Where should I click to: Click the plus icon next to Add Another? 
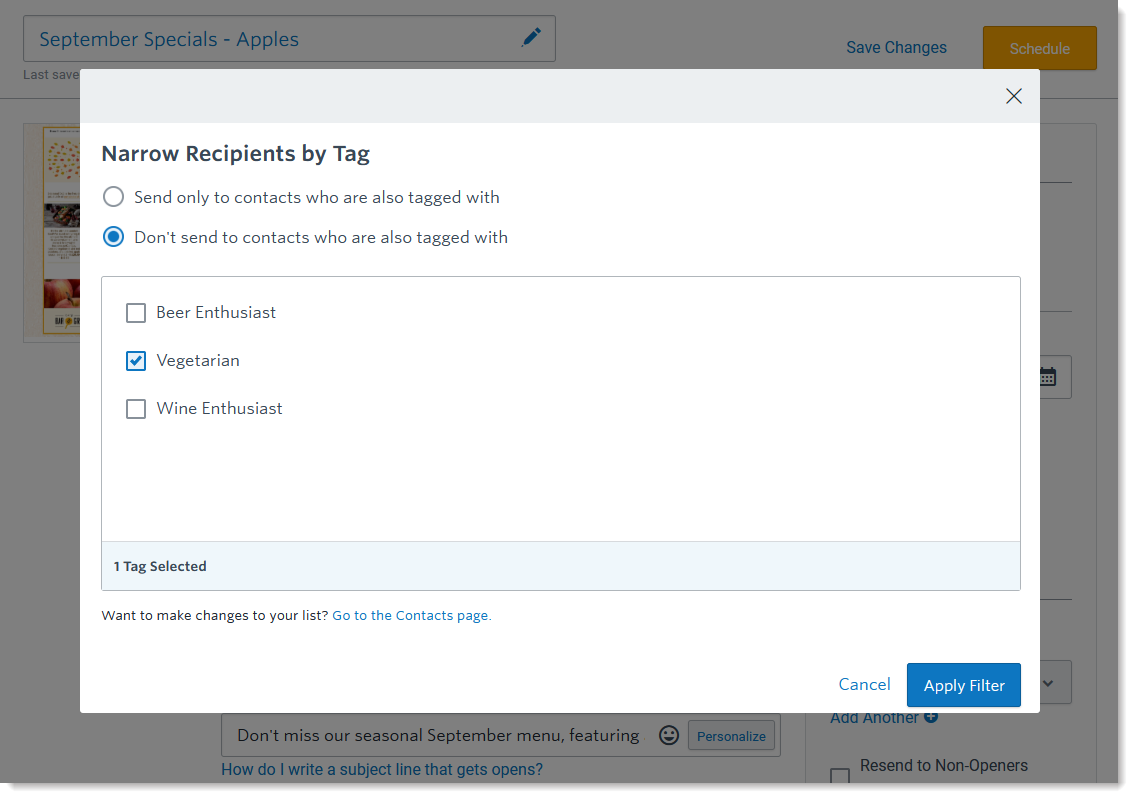pos(931,716)
